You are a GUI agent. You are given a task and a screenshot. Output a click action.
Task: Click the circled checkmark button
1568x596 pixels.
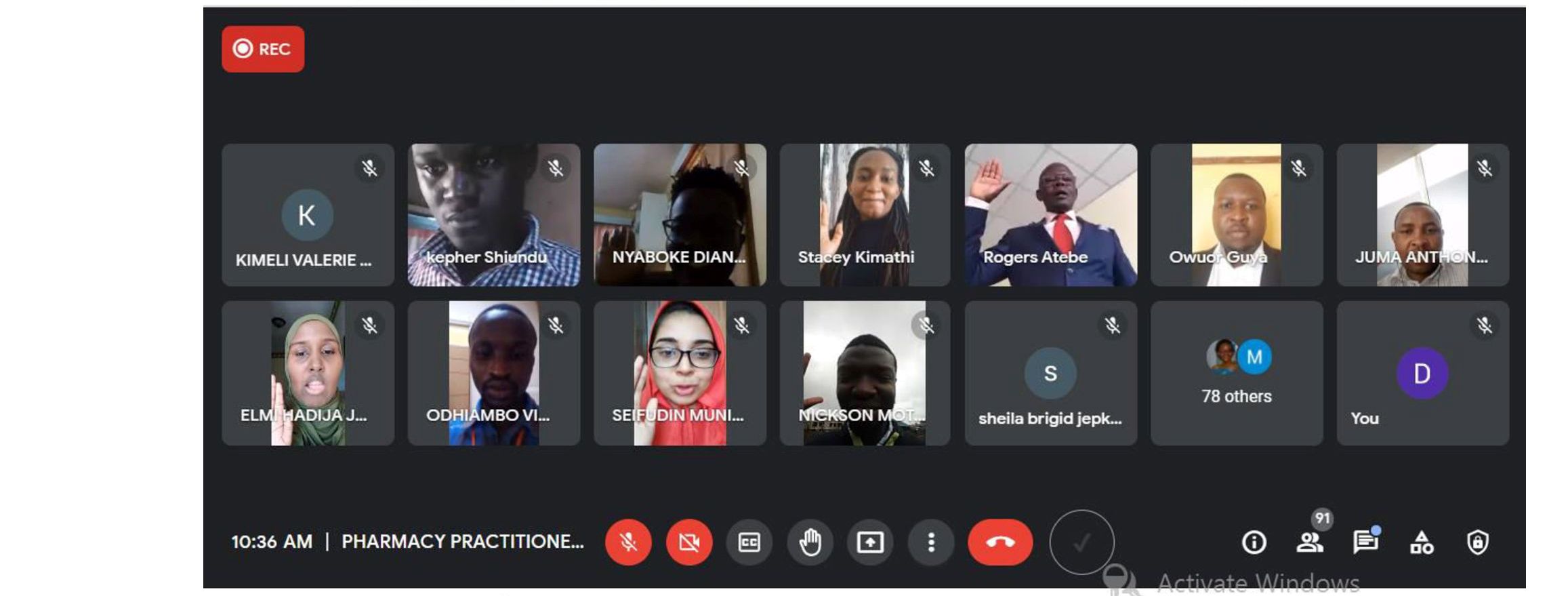(x=1081, y=542)
